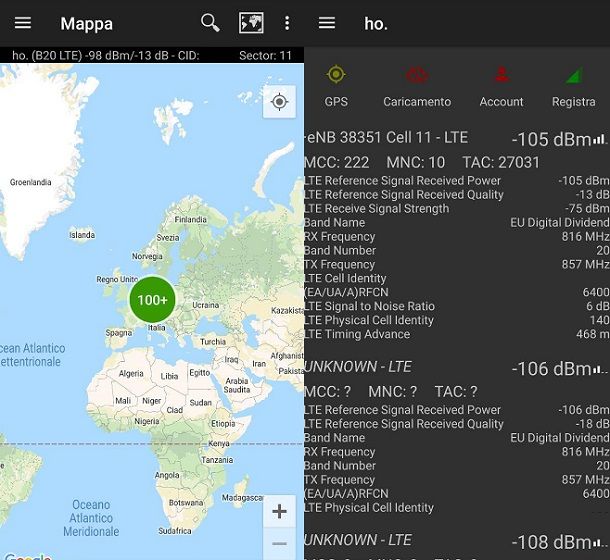
Task: Tap the Madagascar label on map
Action: tap(243, 498)
